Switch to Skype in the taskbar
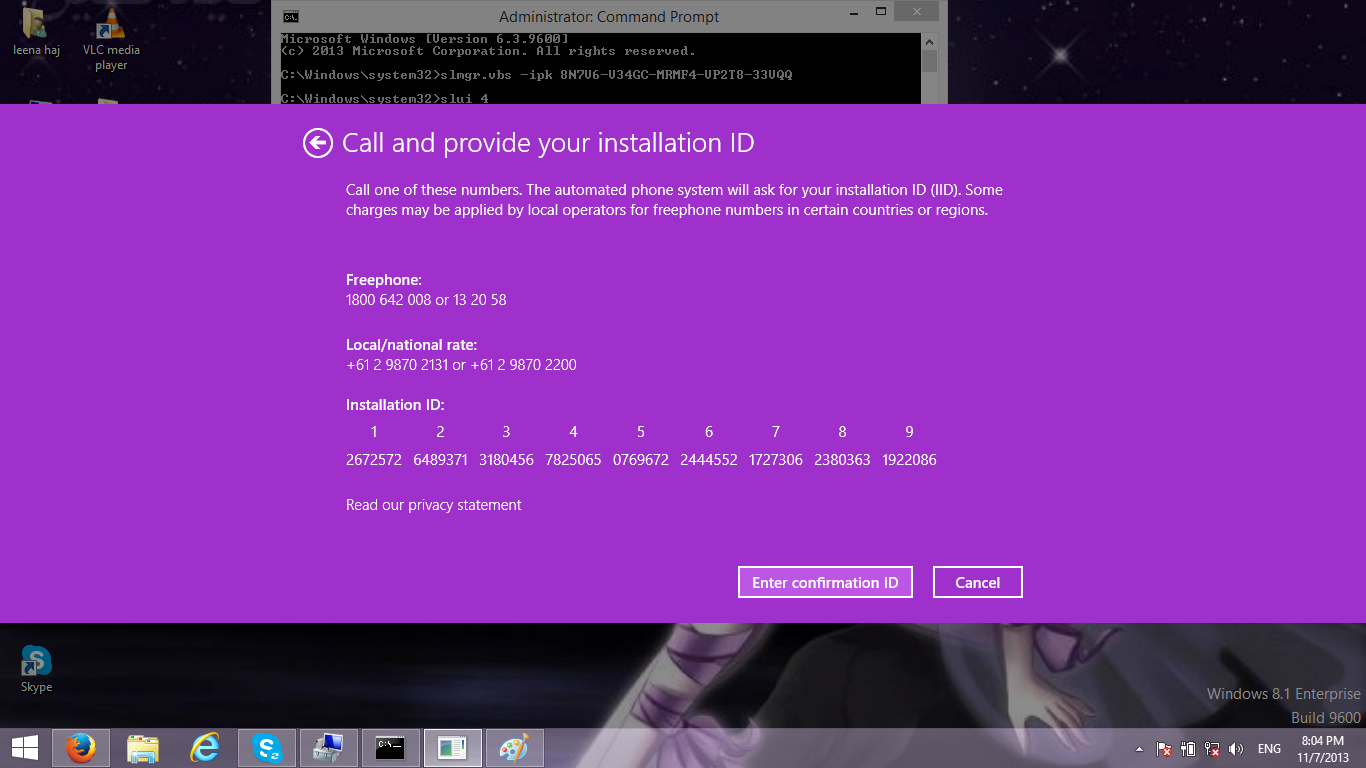The image size is (1366, 768). click(x=267, y=747)
